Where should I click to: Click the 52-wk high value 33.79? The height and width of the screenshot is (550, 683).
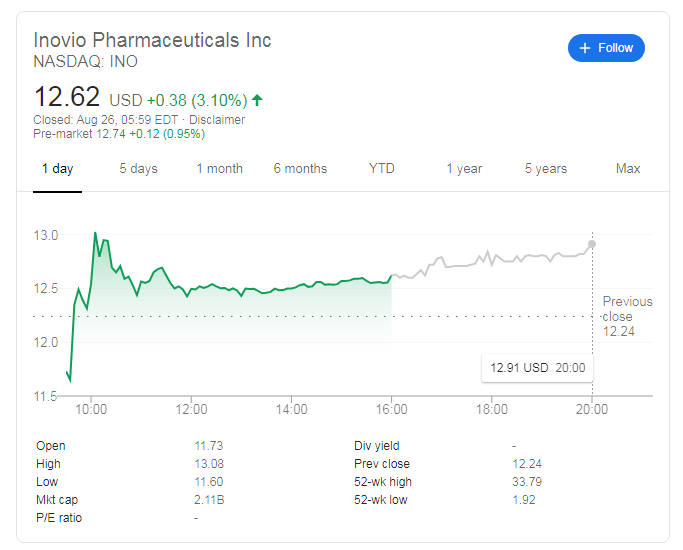click(x=527, y=482)
